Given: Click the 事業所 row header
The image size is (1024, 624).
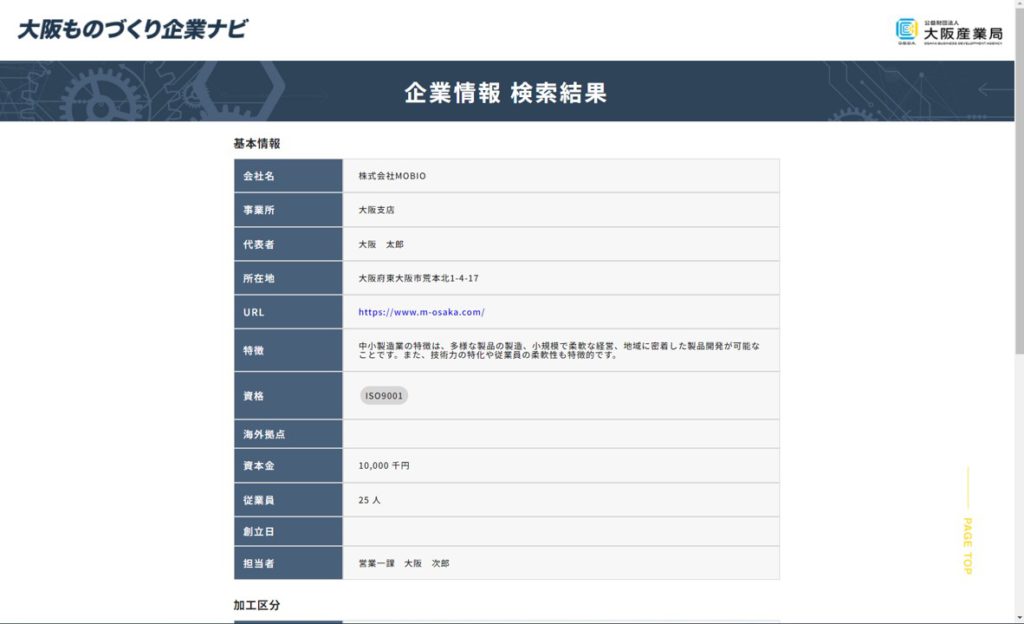Looking at the screenshot, I should [288, 210].
